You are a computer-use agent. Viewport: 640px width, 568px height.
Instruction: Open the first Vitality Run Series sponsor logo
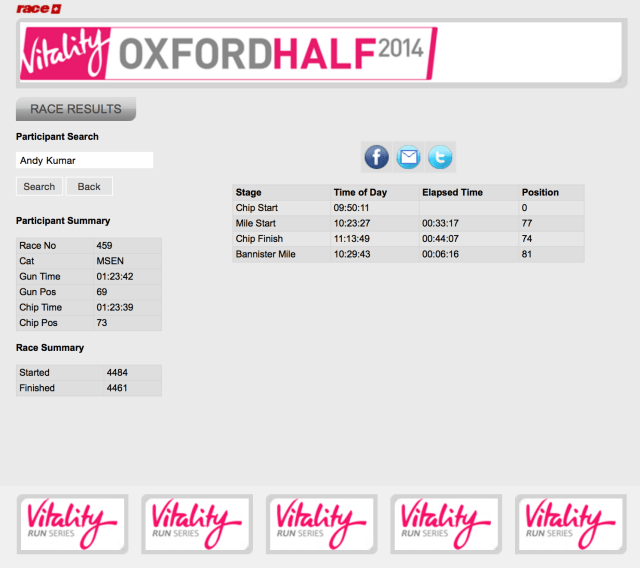point(72,524)
